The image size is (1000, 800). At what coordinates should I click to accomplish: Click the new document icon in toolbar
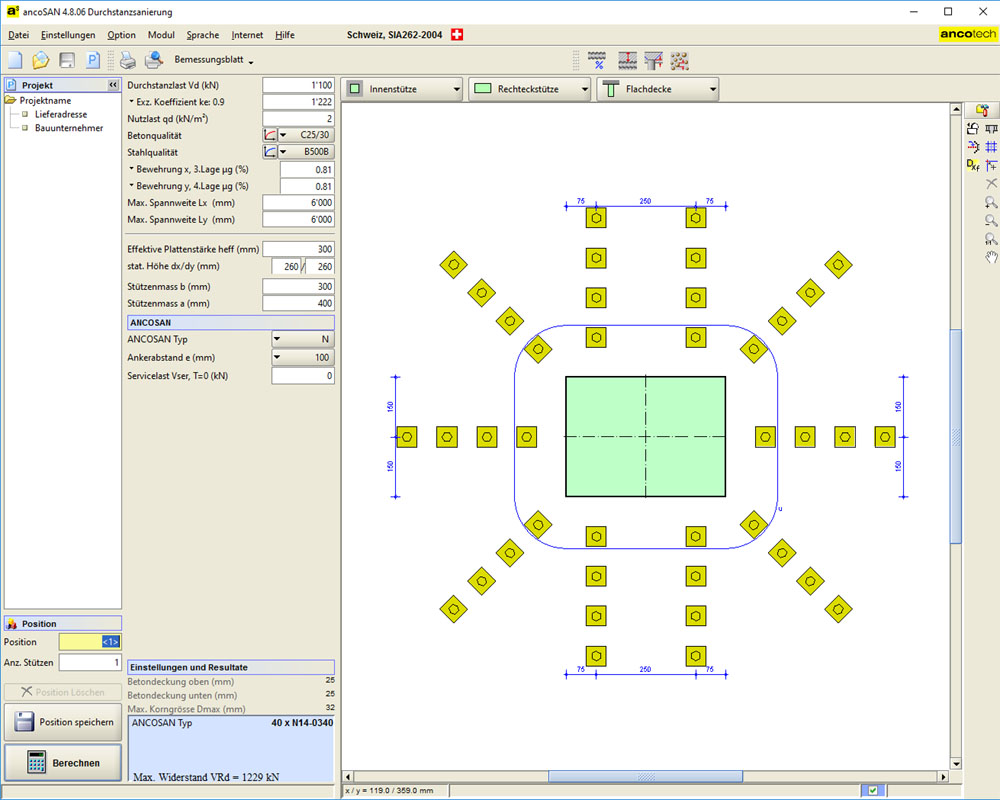click(x=15, y=60)
